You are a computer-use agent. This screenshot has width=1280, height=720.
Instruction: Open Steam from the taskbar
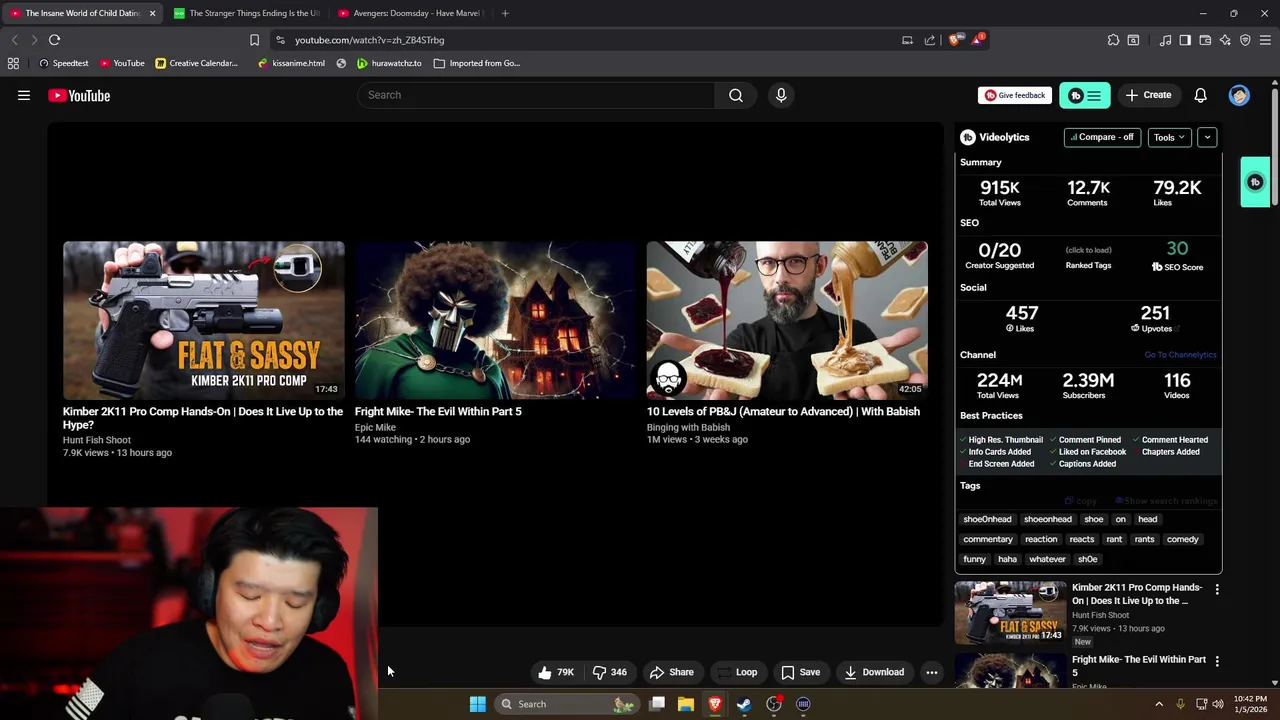[x=744, y=704]
